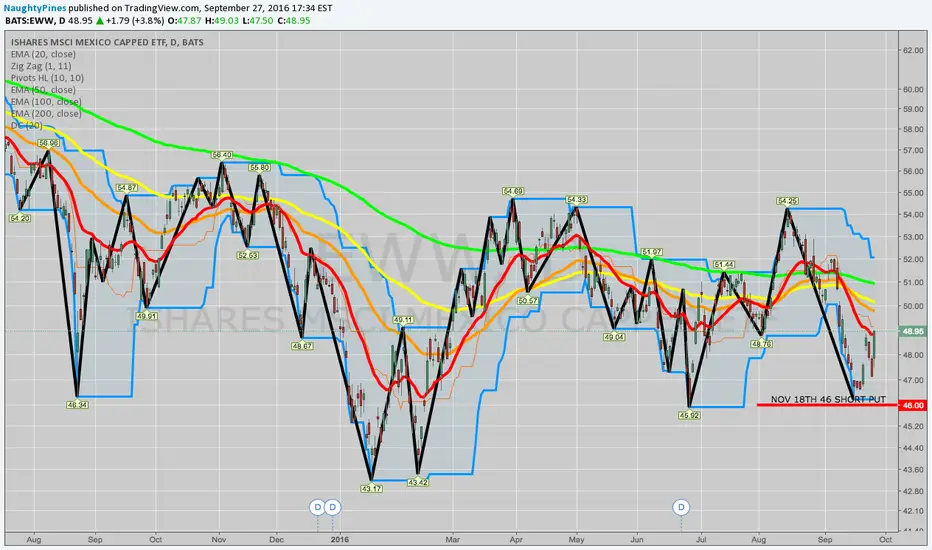
Task: Click the 54.20 pivot low label
Action: click(20, 218)
